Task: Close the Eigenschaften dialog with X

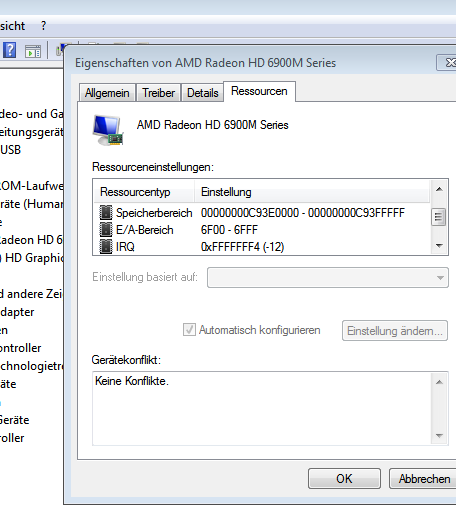Action: (x=447, y=62)
